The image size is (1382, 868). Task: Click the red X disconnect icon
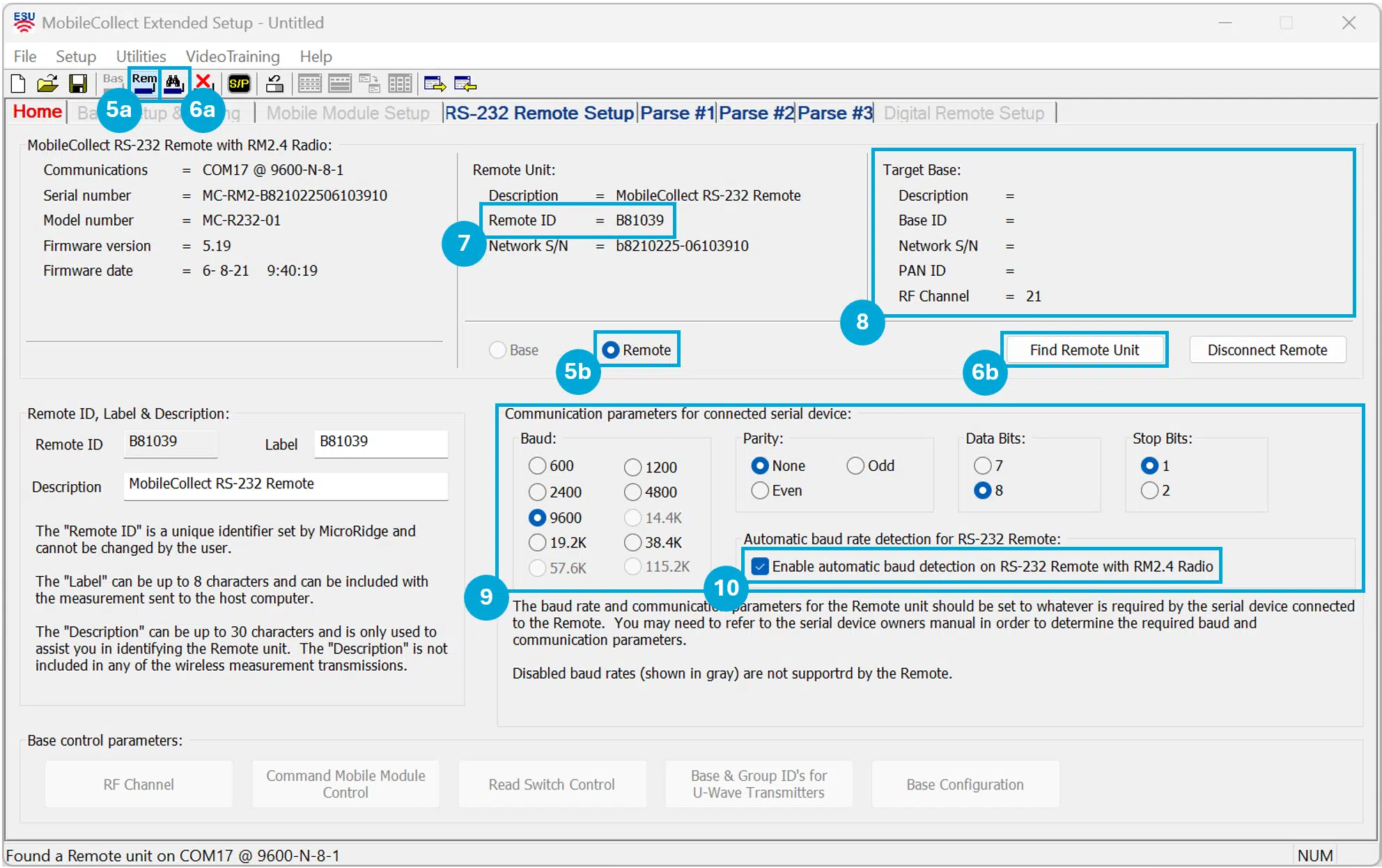coord(203,83)
